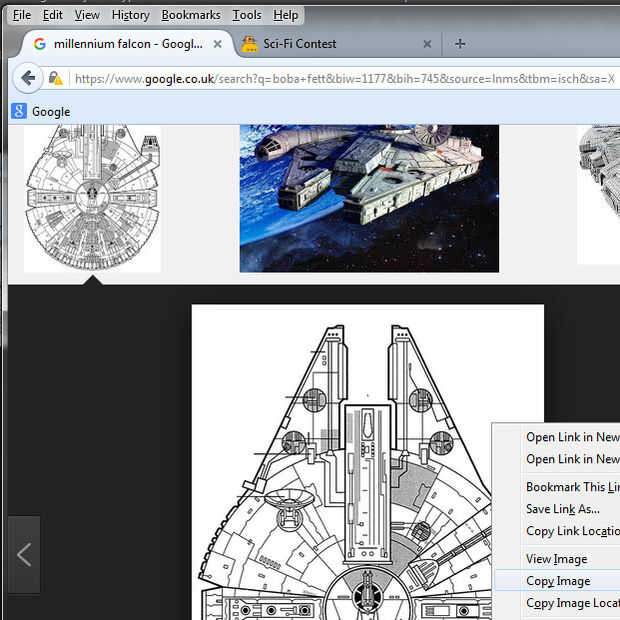
Task: Click the site security padlock warning icon
Action: 55,78
